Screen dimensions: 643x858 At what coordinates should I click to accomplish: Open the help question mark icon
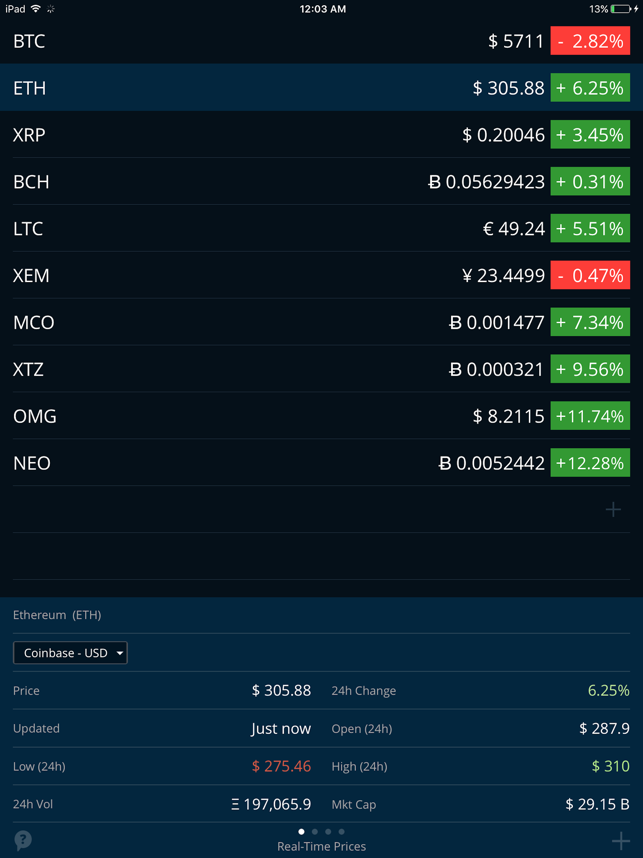(23, 840)
